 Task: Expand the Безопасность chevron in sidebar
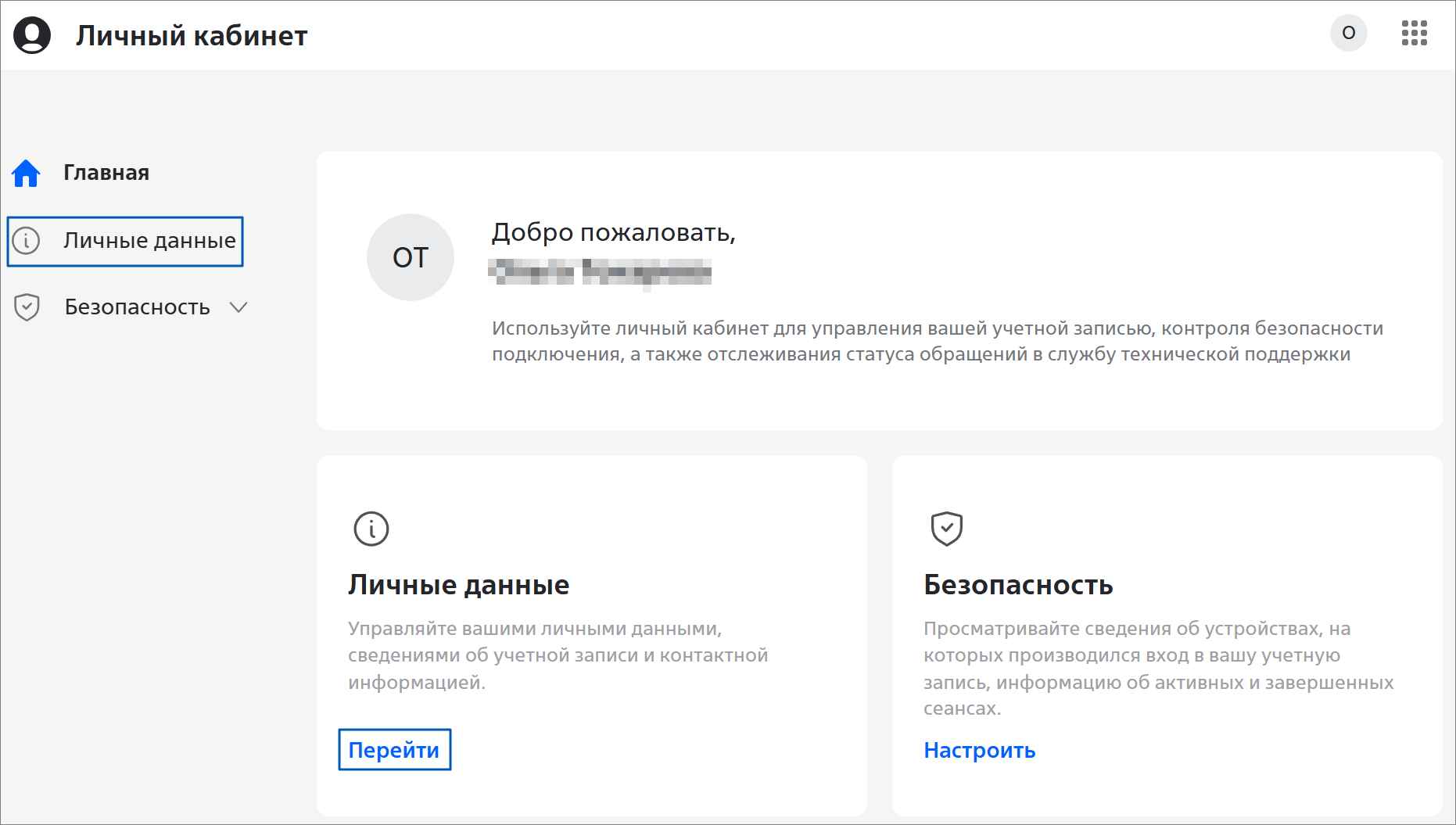tap(238, 307)
